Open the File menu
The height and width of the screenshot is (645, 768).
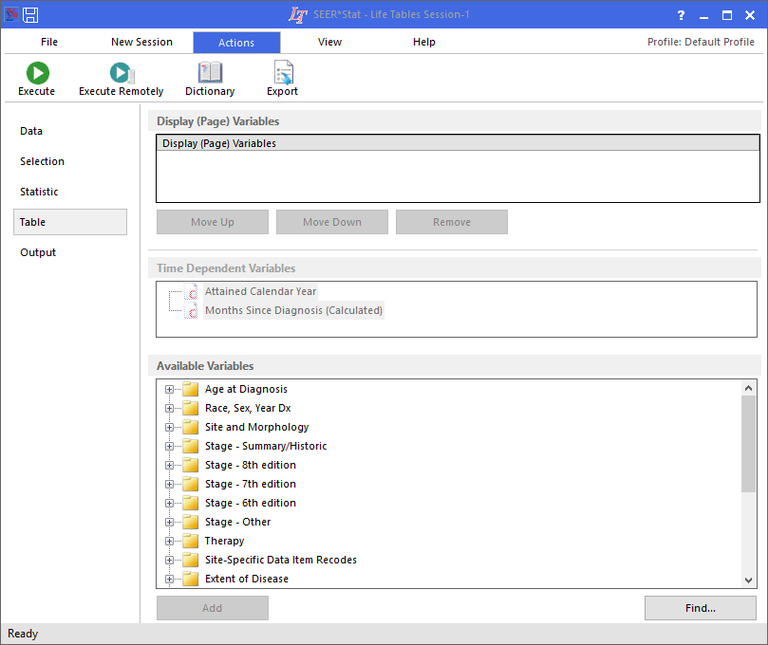pos(49,42)
